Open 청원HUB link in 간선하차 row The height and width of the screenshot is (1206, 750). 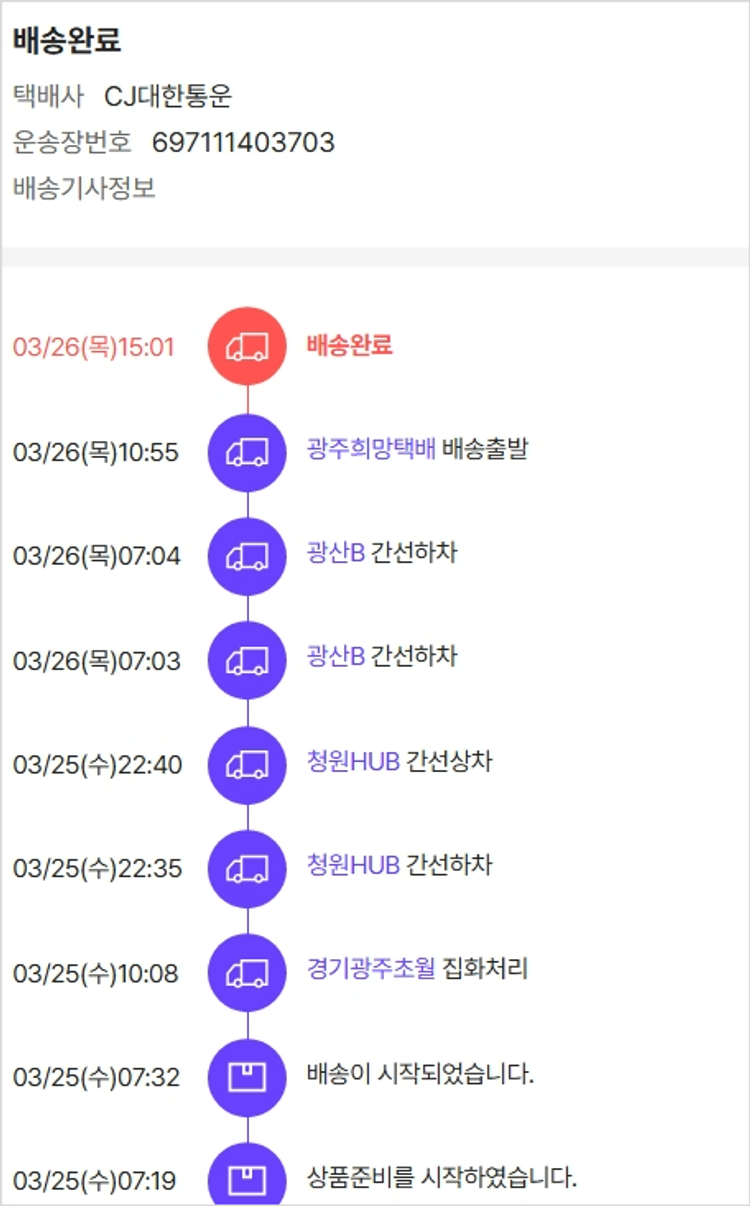tap(354, 864)
